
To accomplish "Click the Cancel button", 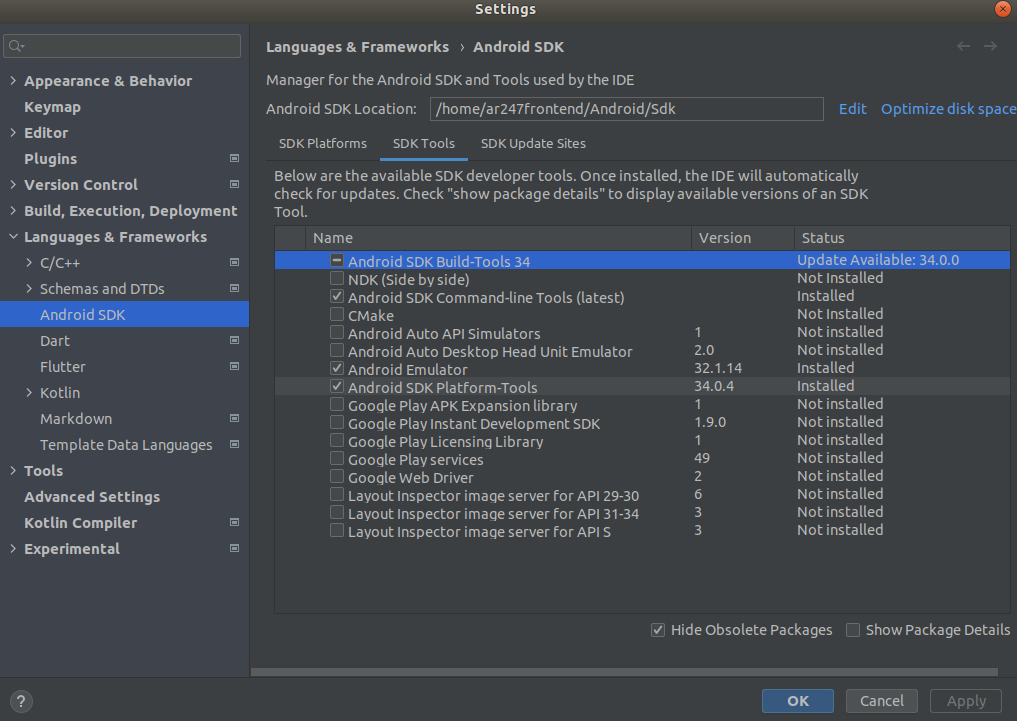I will click(x=881, y=701).
